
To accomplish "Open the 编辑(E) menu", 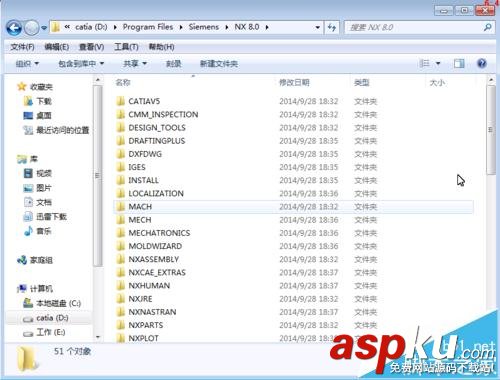I will [x=57, y=47].
